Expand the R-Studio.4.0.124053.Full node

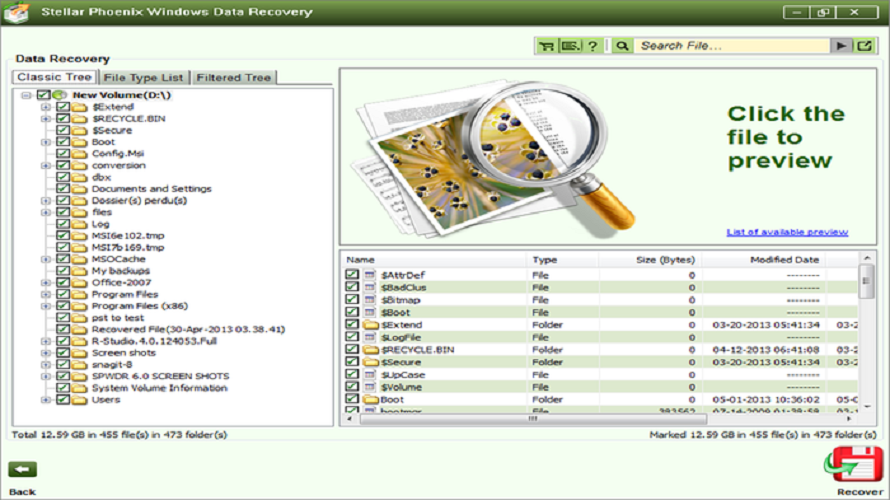coord(45,341)
